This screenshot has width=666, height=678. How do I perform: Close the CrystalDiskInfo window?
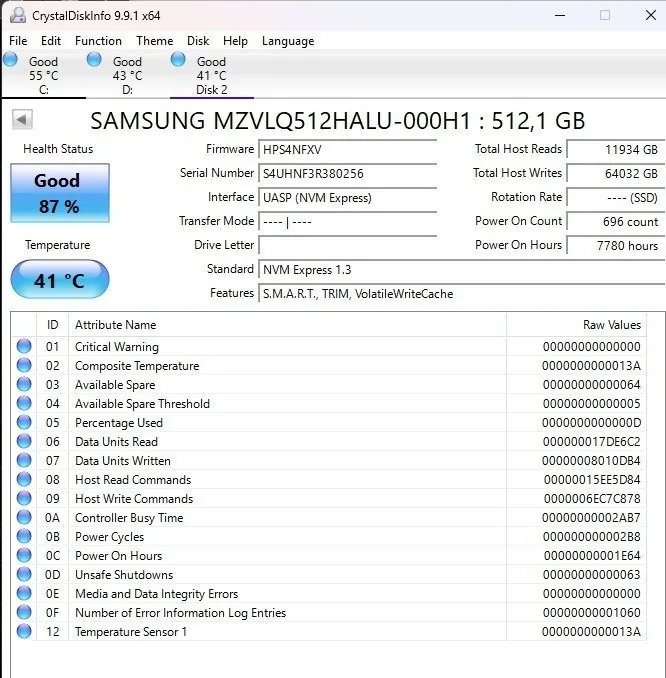(651, 15)
